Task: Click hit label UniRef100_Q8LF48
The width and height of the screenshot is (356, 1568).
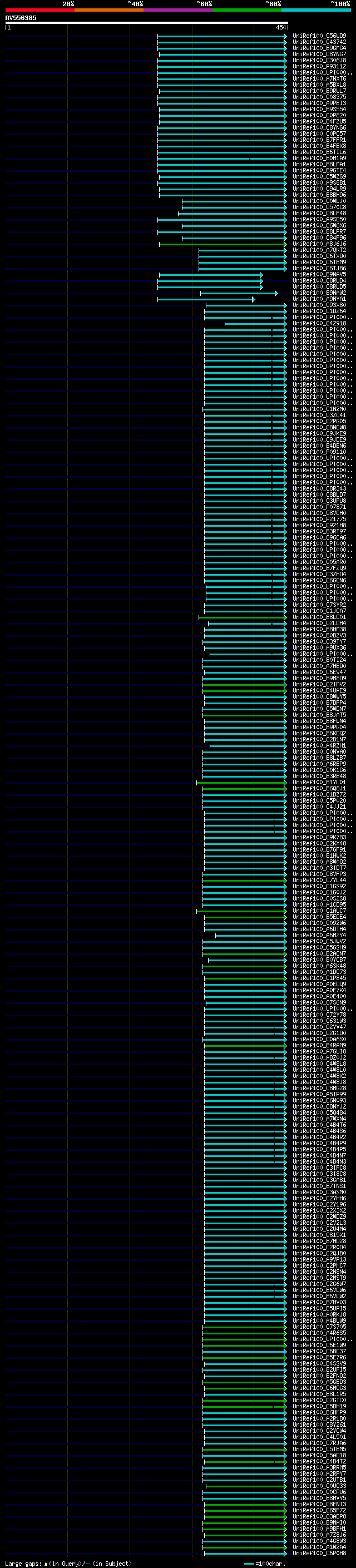Action: [x=319, y=213]
